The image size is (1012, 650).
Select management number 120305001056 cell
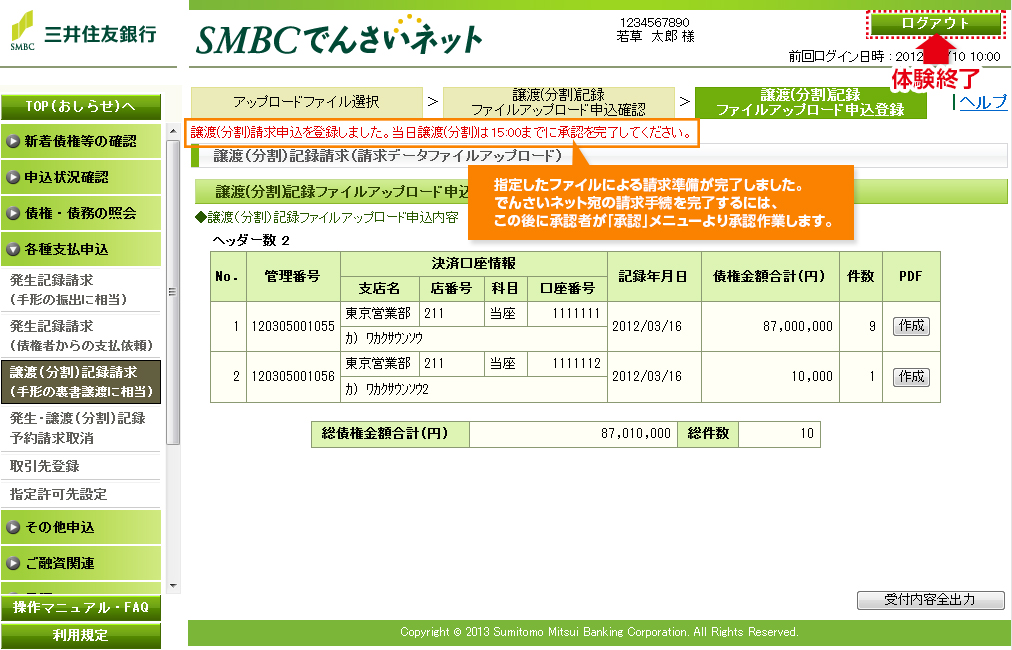click(x=293, y=376)
